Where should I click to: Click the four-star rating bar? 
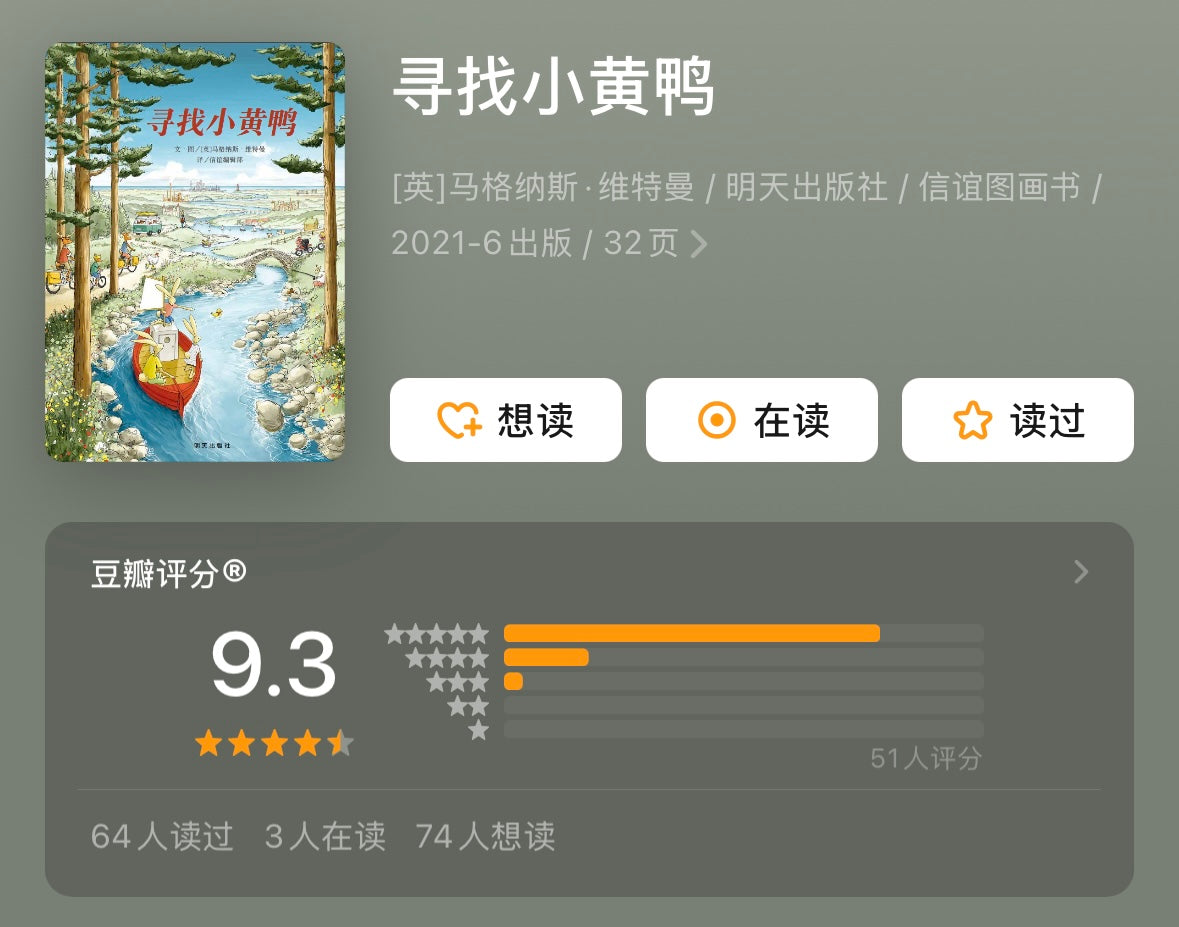[744, 657]
